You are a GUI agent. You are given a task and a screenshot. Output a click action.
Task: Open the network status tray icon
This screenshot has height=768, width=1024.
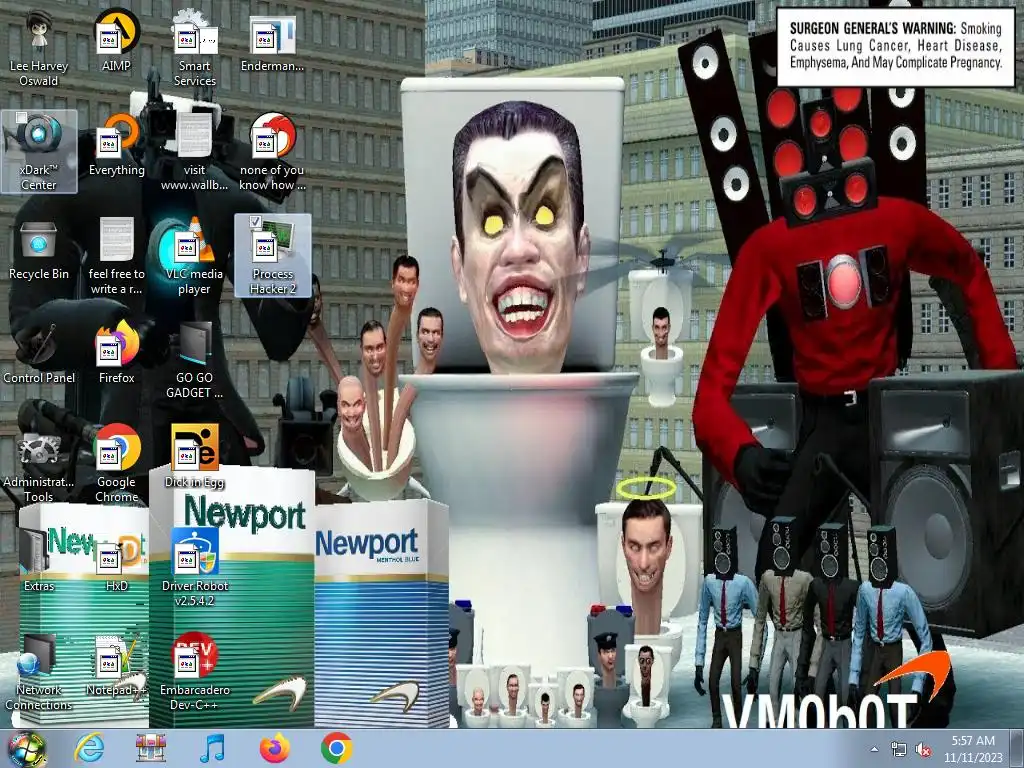(899, 750)
